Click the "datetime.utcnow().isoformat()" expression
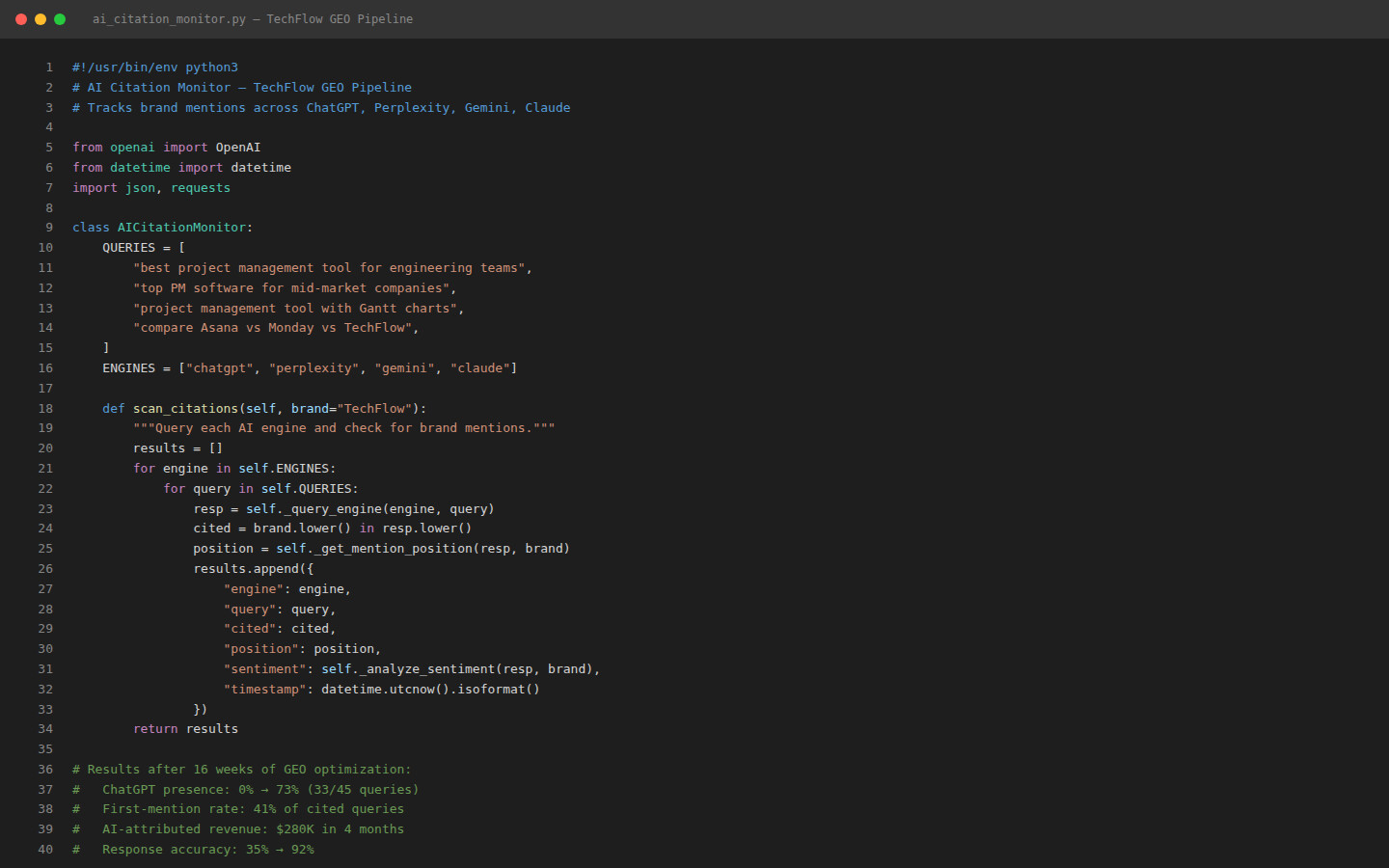The width and height of the screenshot is (1389, 868). coord(431,690)
